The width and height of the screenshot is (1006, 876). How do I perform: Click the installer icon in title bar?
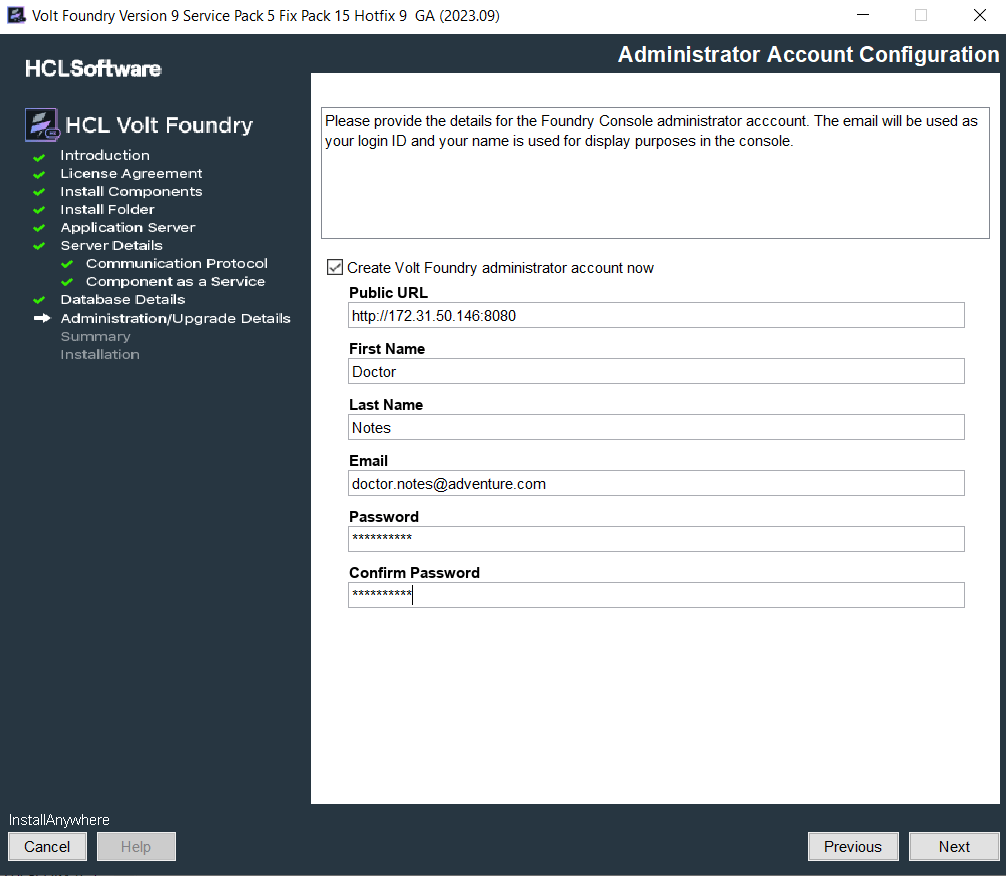(16, 15)
